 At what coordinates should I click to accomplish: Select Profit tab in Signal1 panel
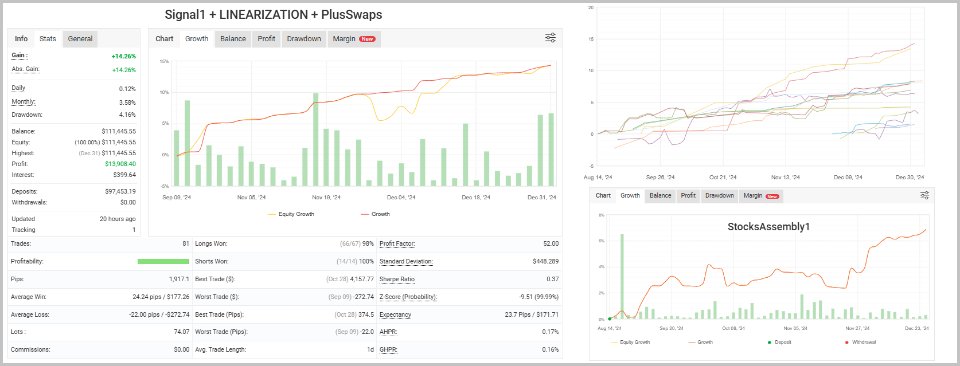point(266,39)
